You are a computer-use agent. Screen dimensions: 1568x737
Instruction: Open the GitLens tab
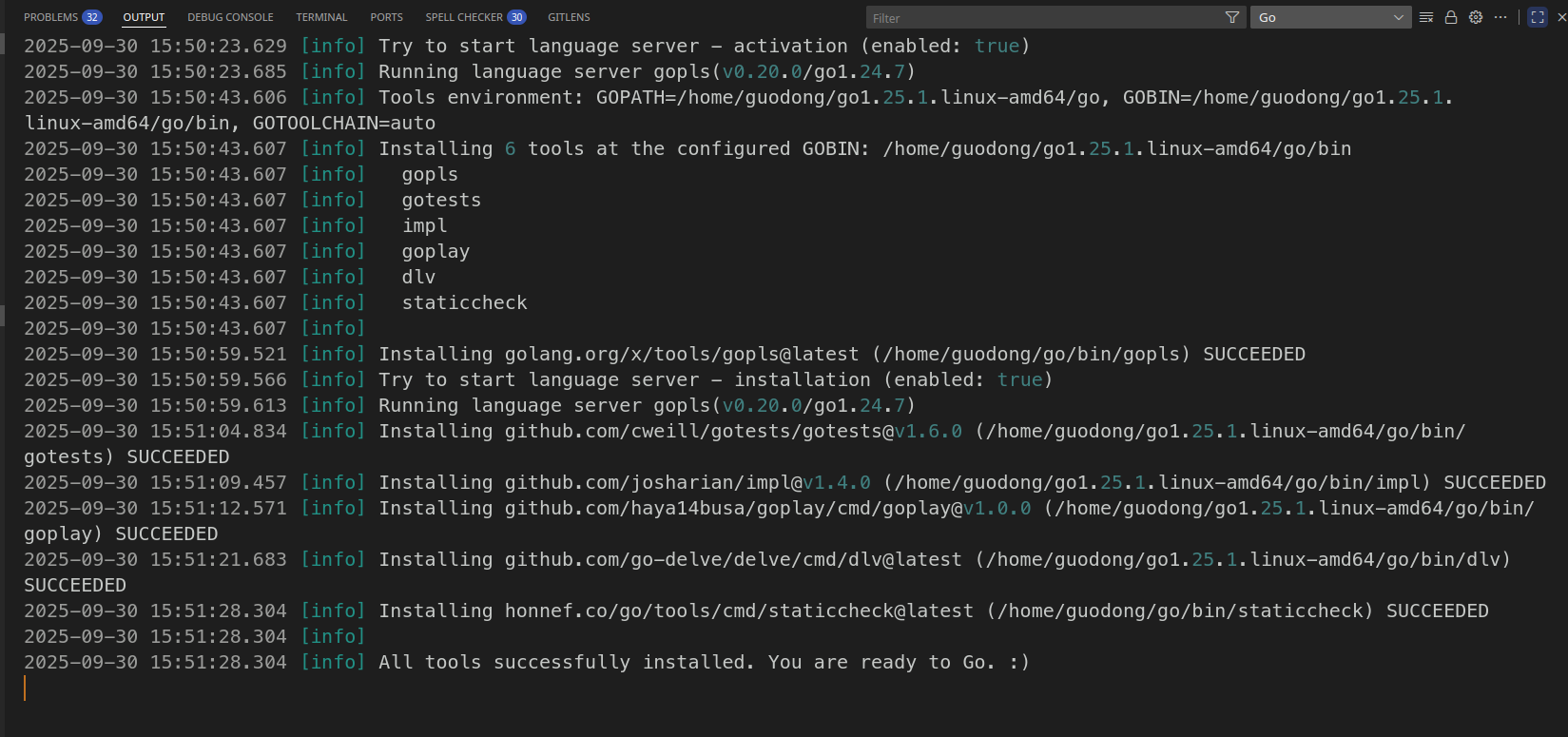(x=569, y=17)
